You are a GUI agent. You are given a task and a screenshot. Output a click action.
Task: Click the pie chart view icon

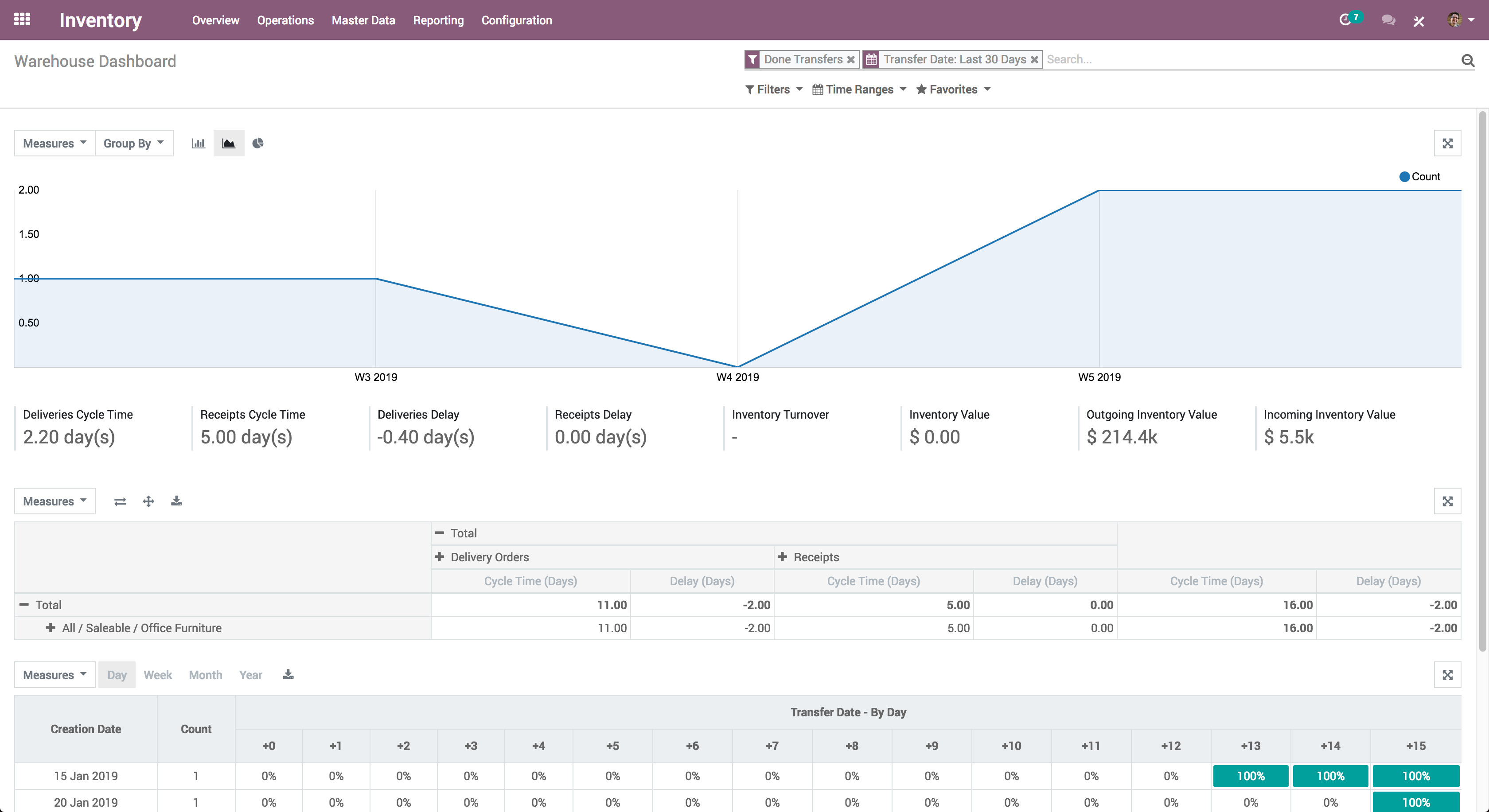pos(257,143)
